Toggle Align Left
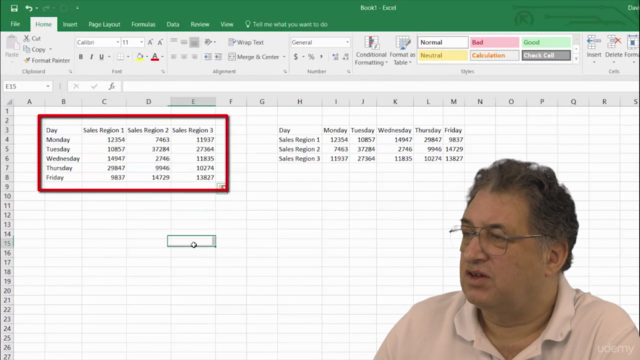This screenshot has width=640, height=360. pos(174,57)
